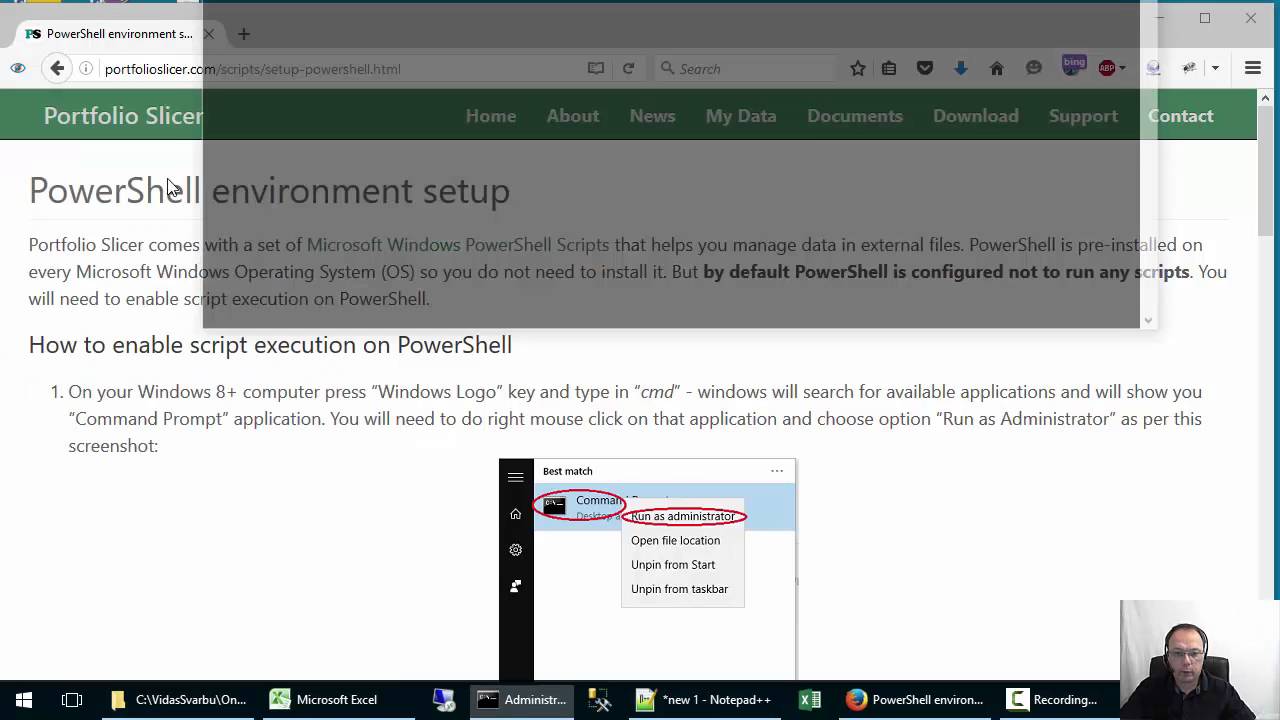1280x720 pixels.
Task: Open the network computer taskbar icon
Action: point(444,700)
